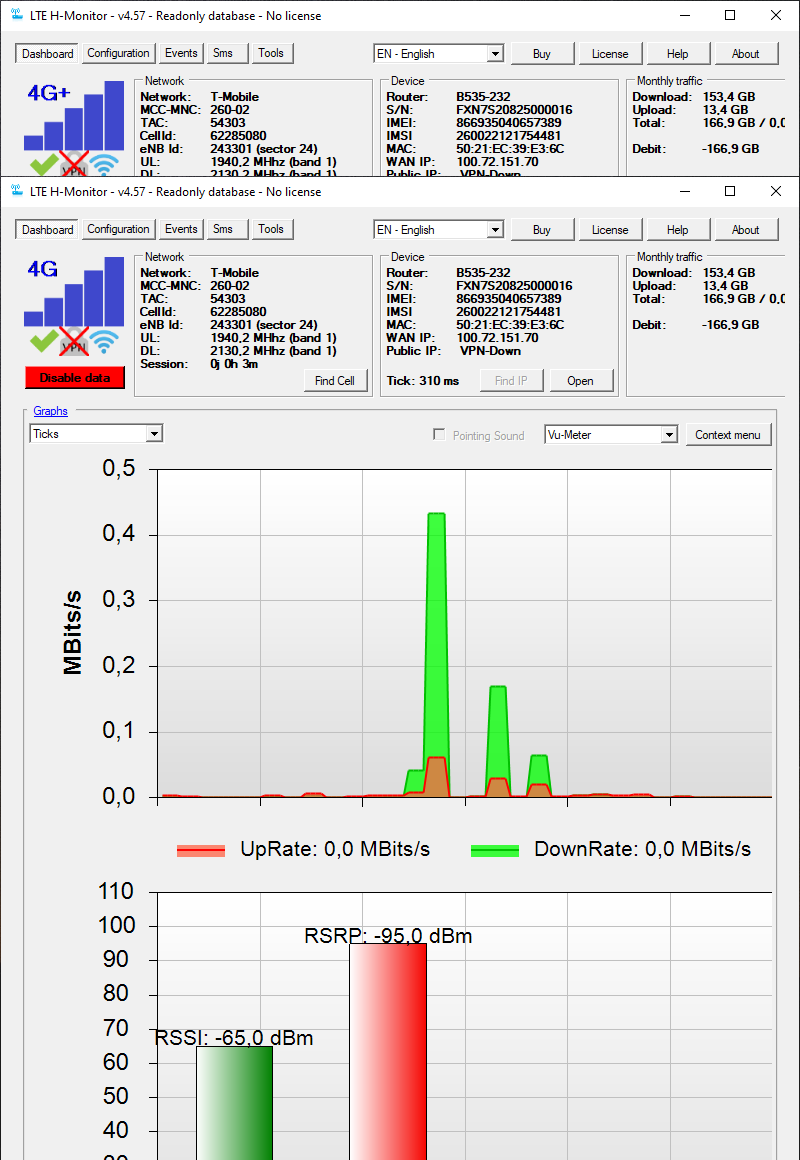This screenshot has height=1160, width=800.
Task: Click the Tick: 310 ms text
Action: click(423, 381)
